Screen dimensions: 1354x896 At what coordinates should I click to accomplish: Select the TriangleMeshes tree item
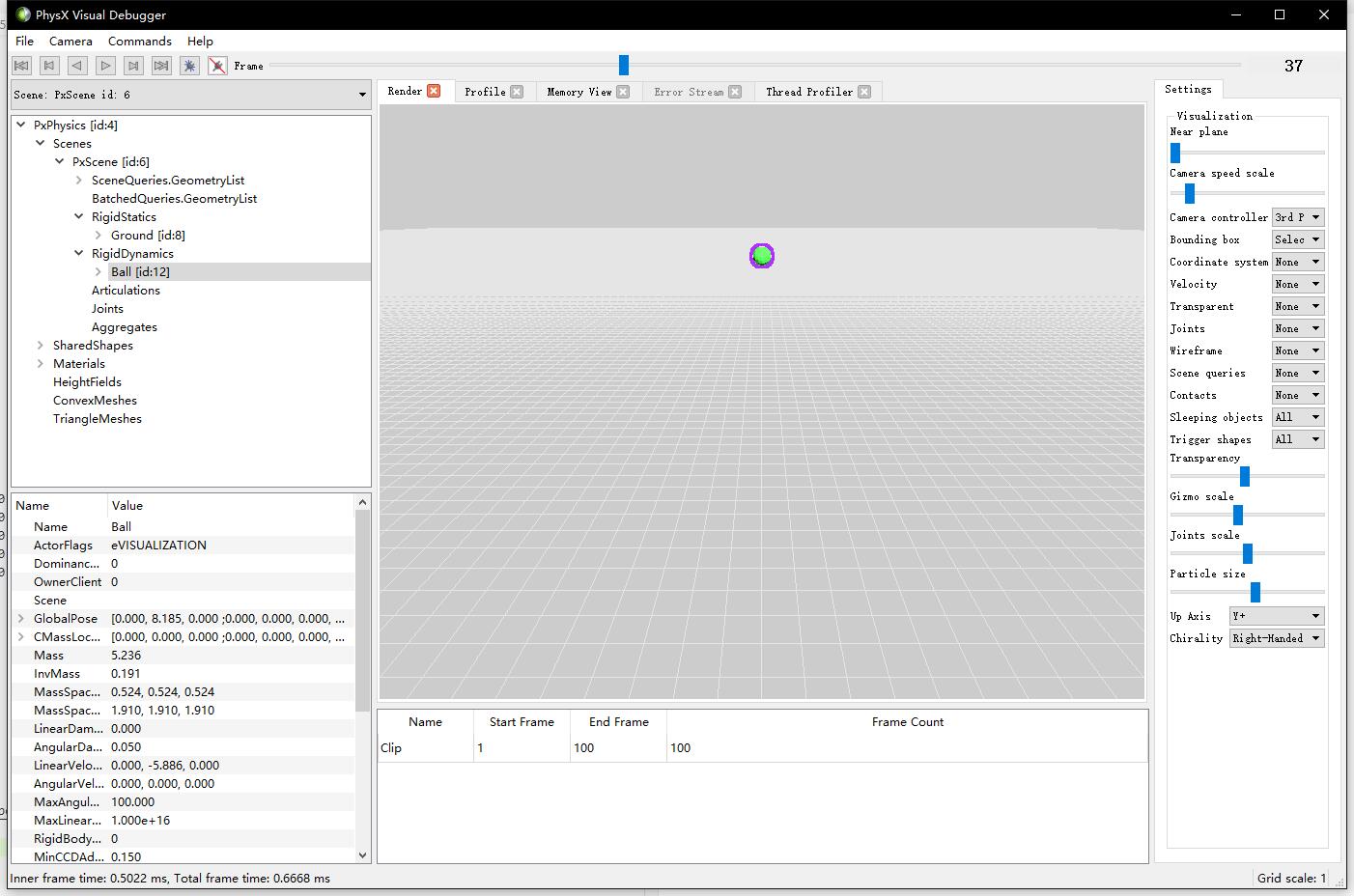pos(98,418)
